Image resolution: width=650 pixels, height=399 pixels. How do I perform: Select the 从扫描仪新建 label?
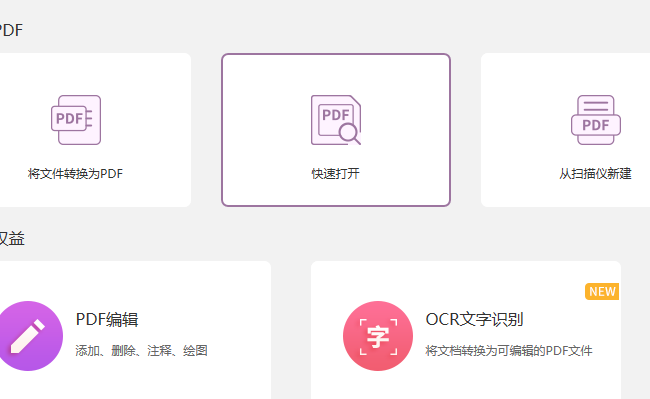[x=595, y=174]
